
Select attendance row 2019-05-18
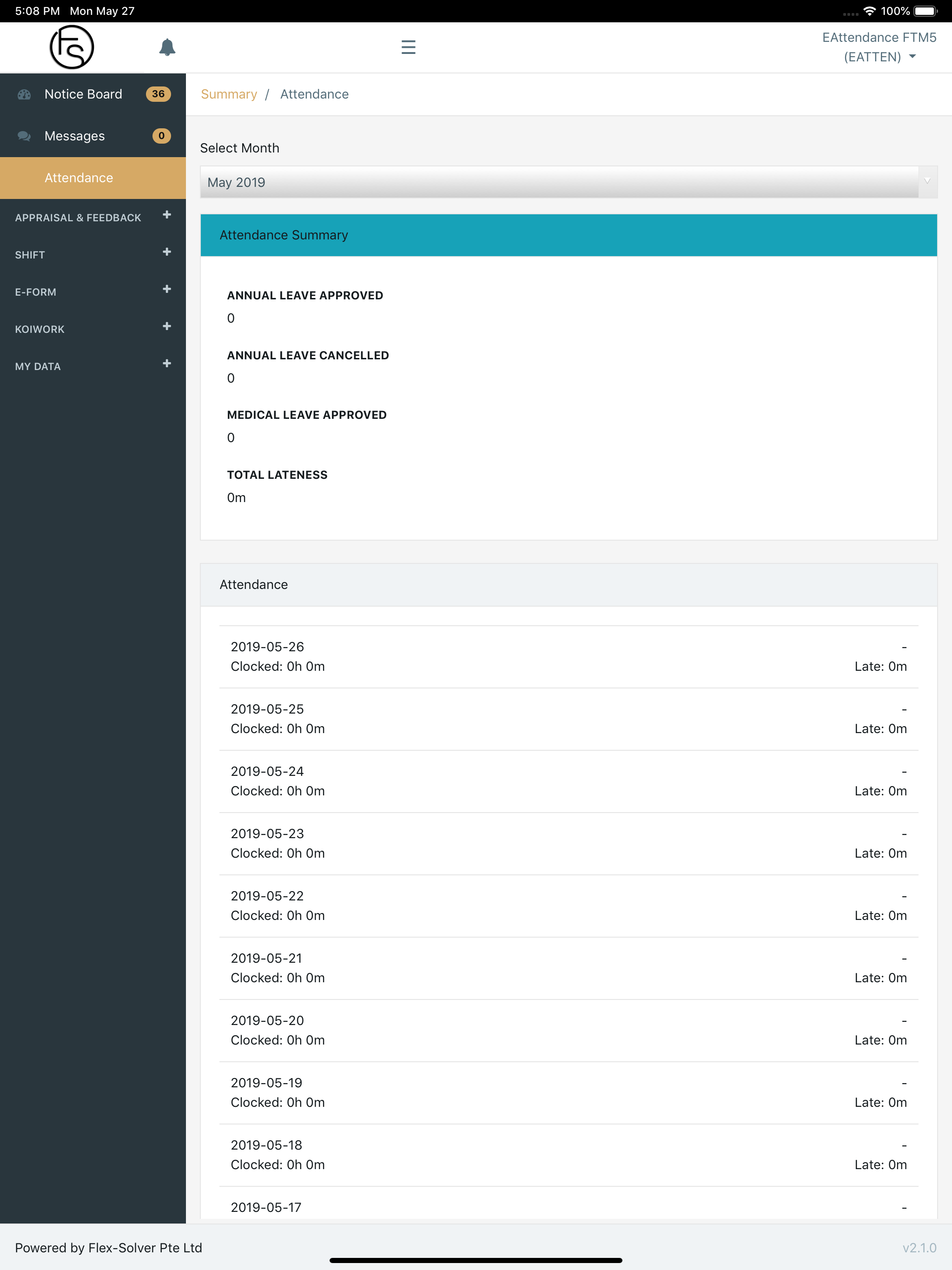(x=569, y=1155)
